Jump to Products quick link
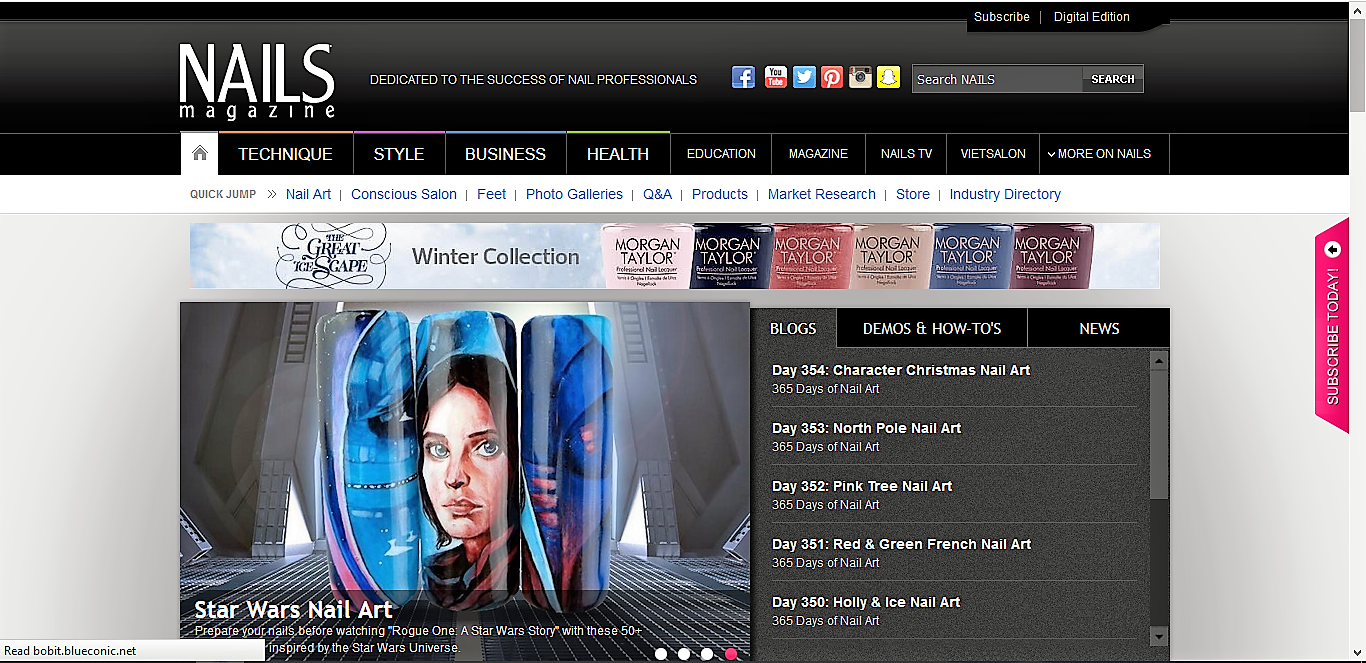Viewport: 1366px width, 663px height. tap(720, 194)
